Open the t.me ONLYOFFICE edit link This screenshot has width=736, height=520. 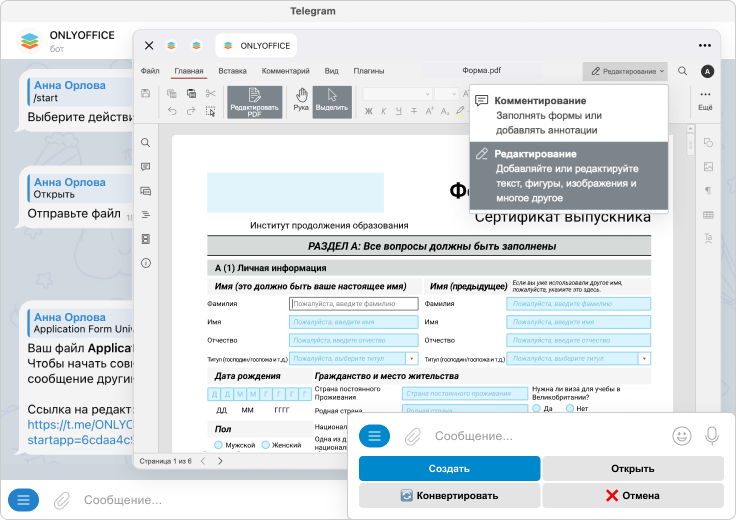point(80,432)
